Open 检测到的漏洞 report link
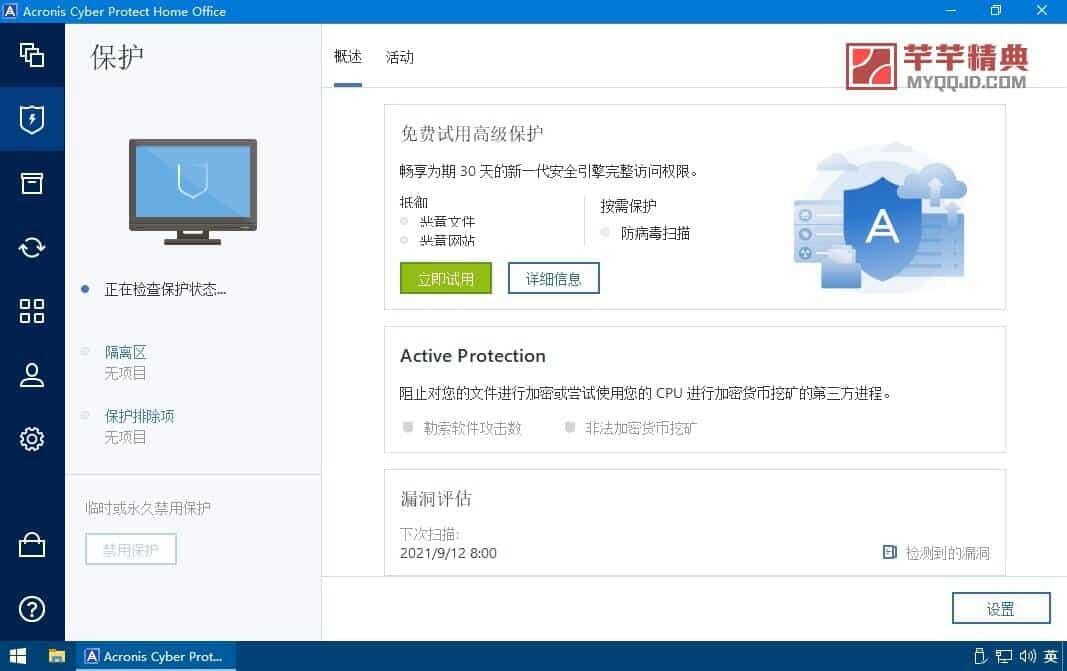This screenshot has width=1067, height=671. (x=947, y=553)
